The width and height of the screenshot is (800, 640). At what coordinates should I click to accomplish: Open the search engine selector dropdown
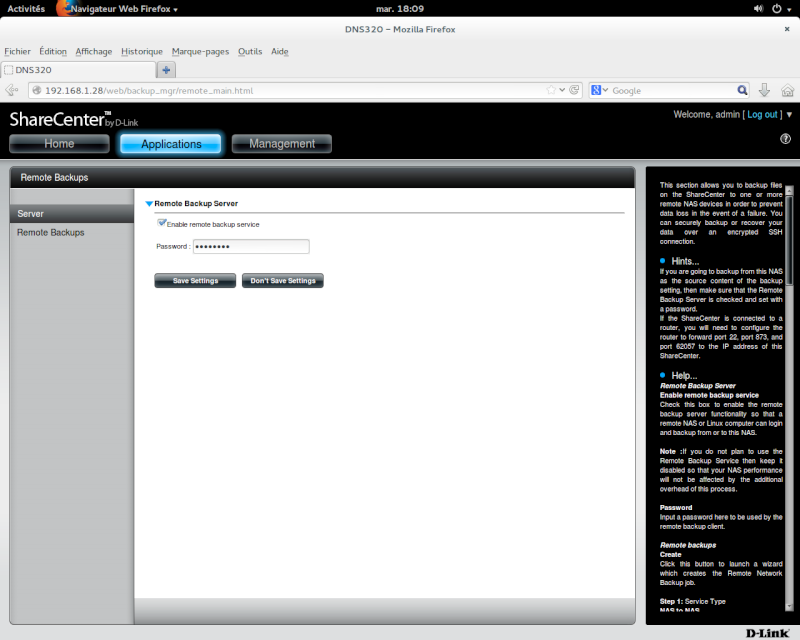pyautogui.click(x=606, y=90)
